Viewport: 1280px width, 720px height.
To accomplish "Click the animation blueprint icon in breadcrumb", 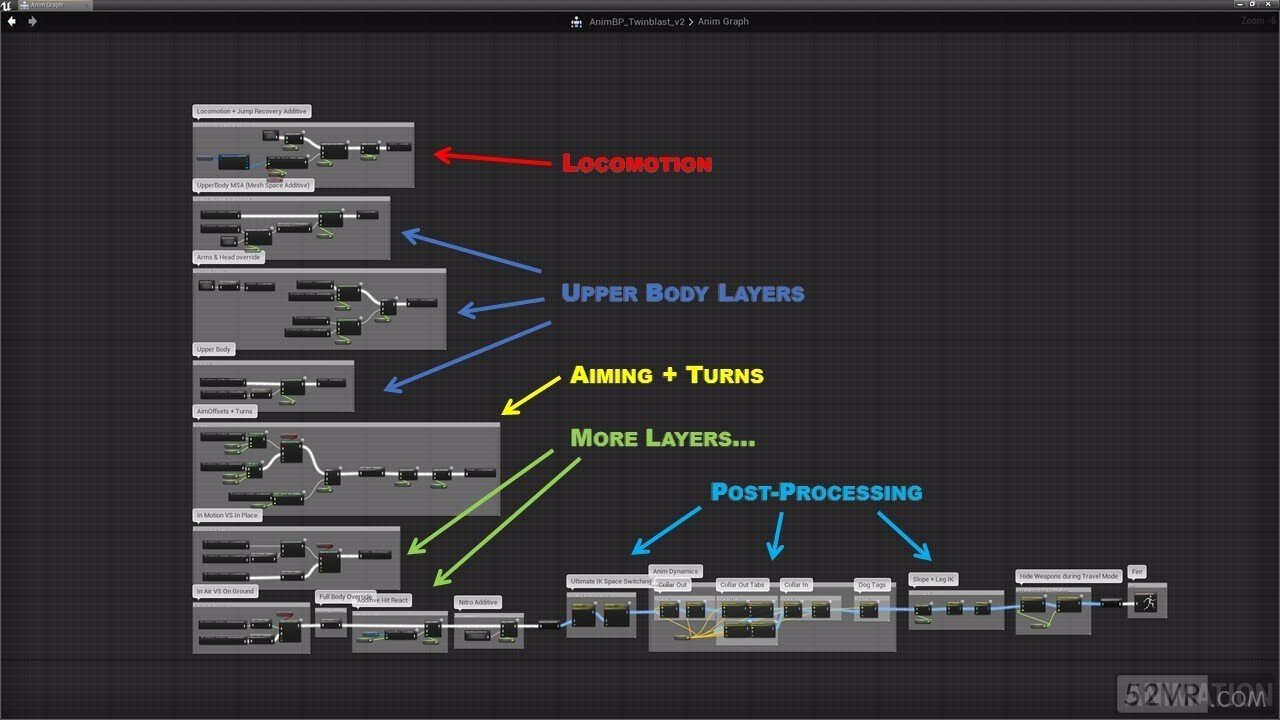I will click(576, 21).
